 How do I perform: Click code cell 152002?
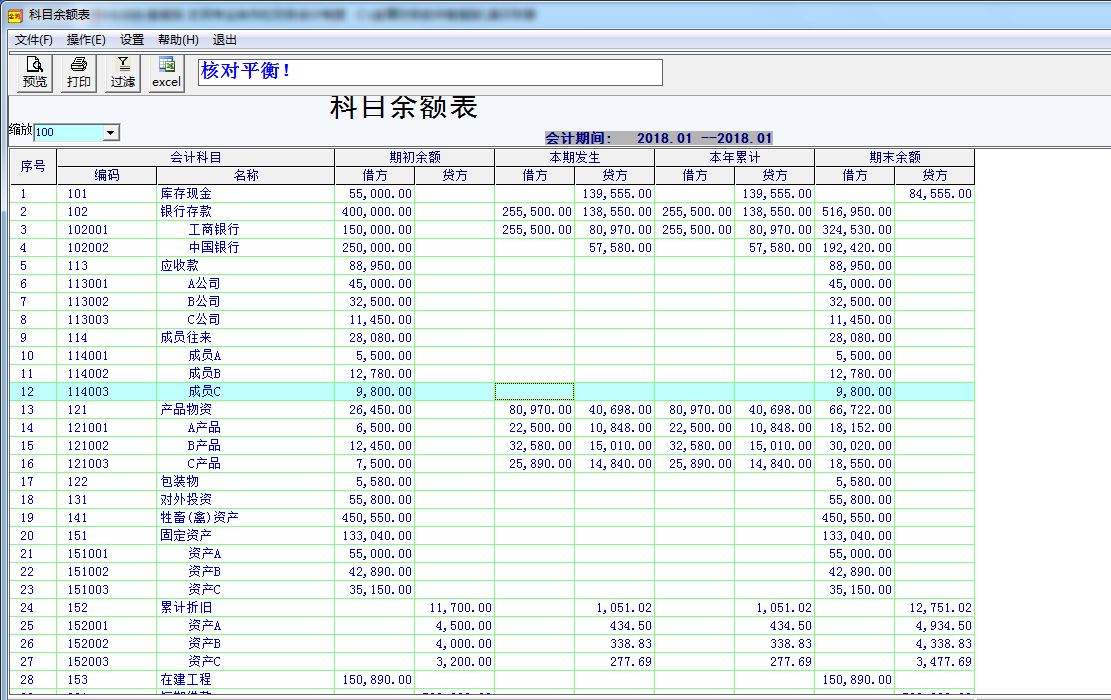pos(107,644)
